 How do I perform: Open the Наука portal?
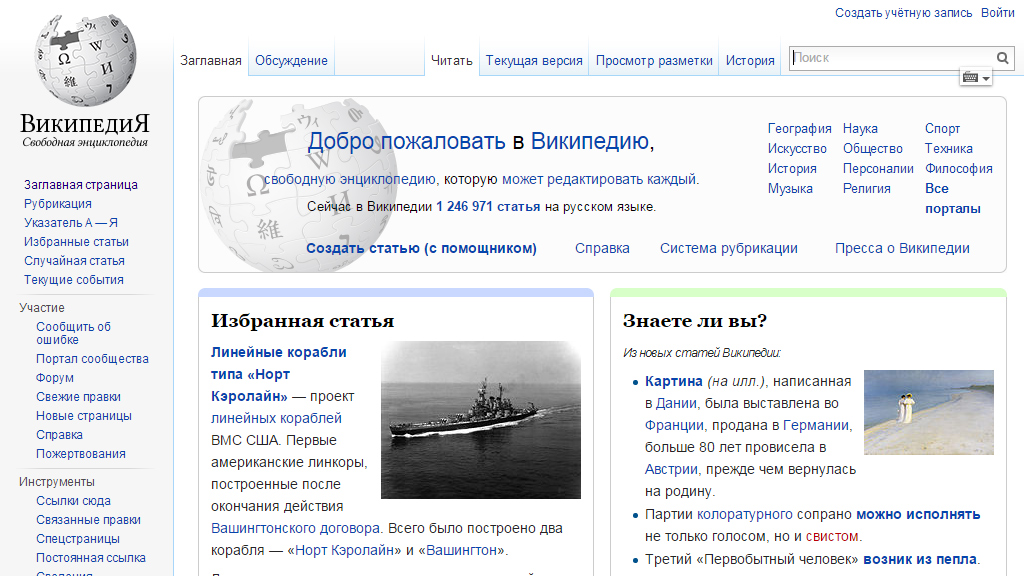pyautogui.click(x=860, y=129)
